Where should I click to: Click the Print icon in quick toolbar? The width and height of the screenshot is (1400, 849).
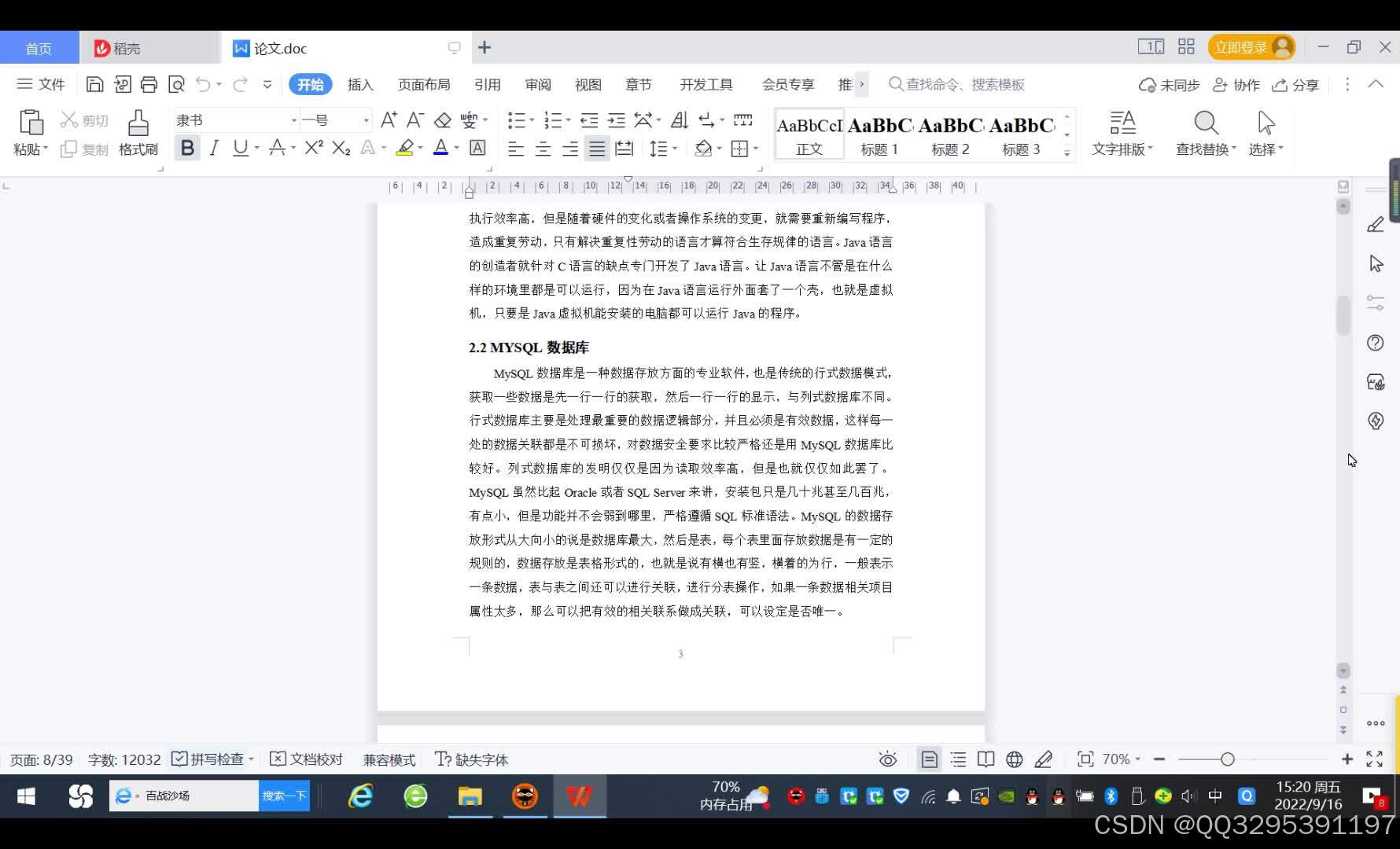click(x=149, y=84)
